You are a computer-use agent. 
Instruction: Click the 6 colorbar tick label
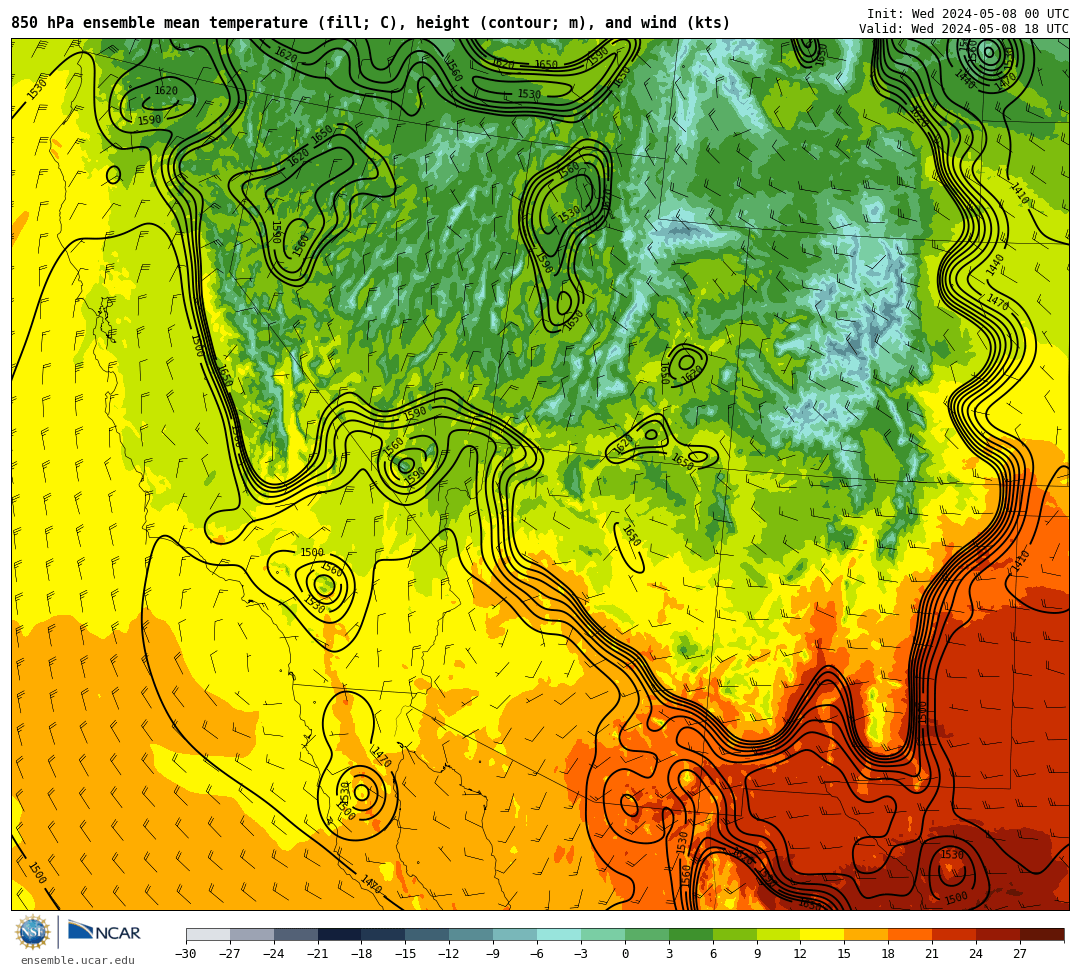(x=713, y=954)
